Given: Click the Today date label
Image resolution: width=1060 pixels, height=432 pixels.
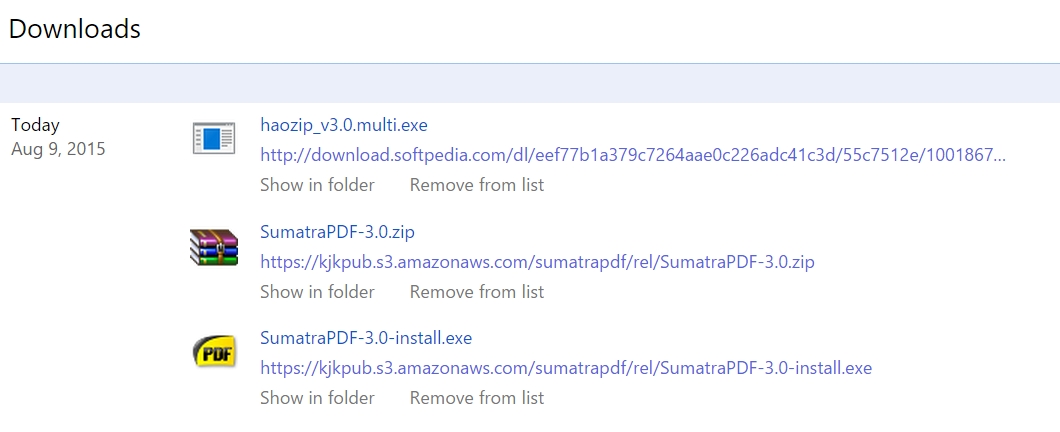Looking at the screenshot, I should [x=35, y=125].
